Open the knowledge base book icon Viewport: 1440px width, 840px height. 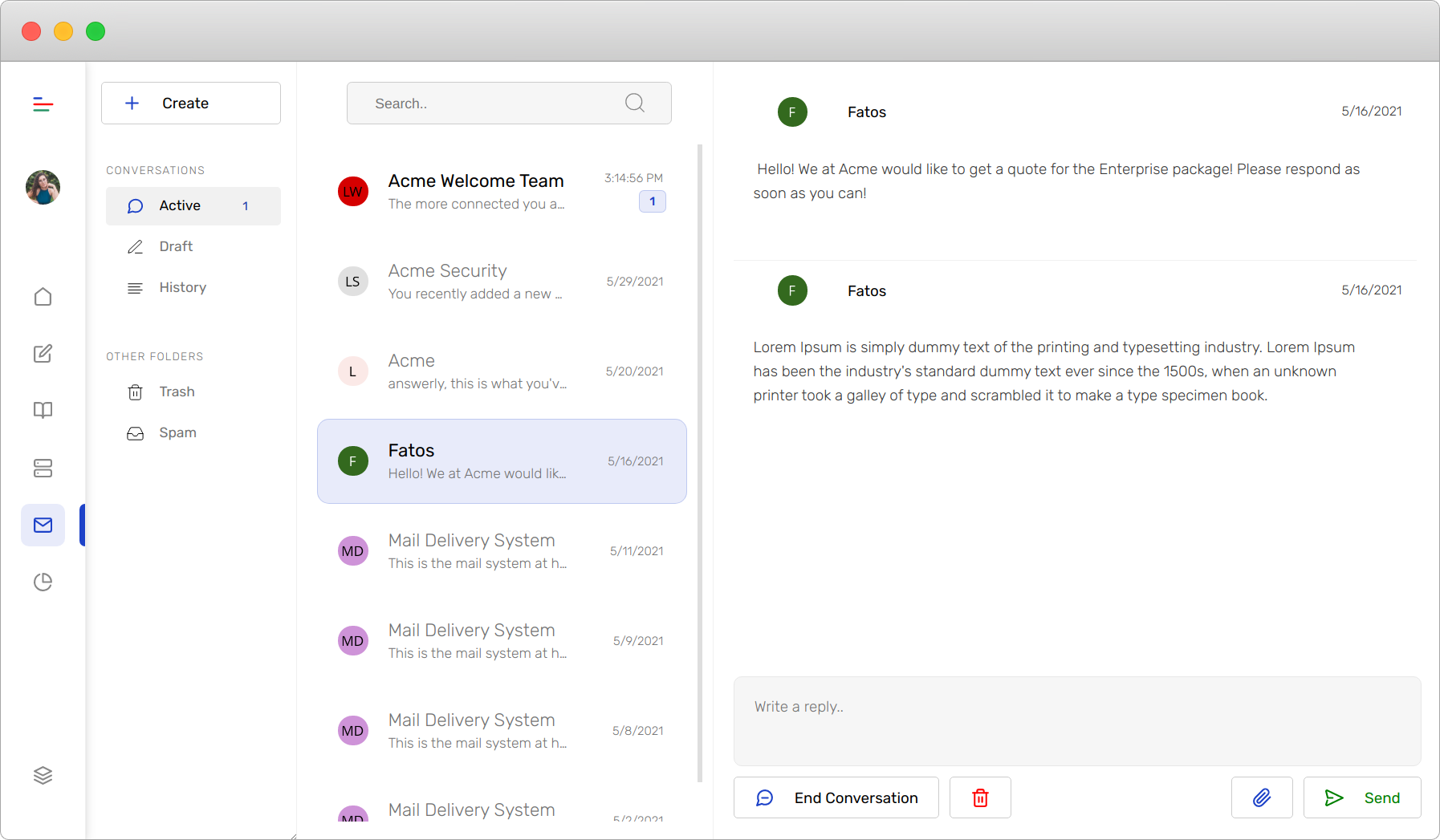coord(43,410)
